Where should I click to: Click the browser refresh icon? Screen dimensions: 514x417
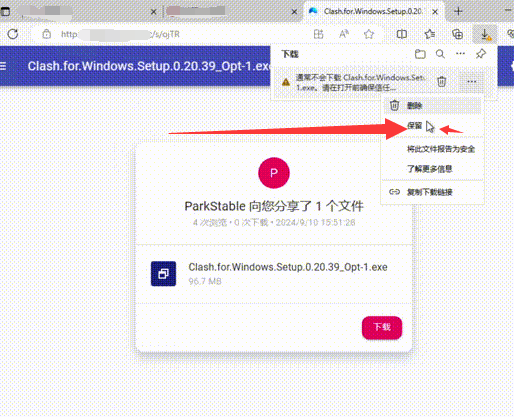pos(13,34)
